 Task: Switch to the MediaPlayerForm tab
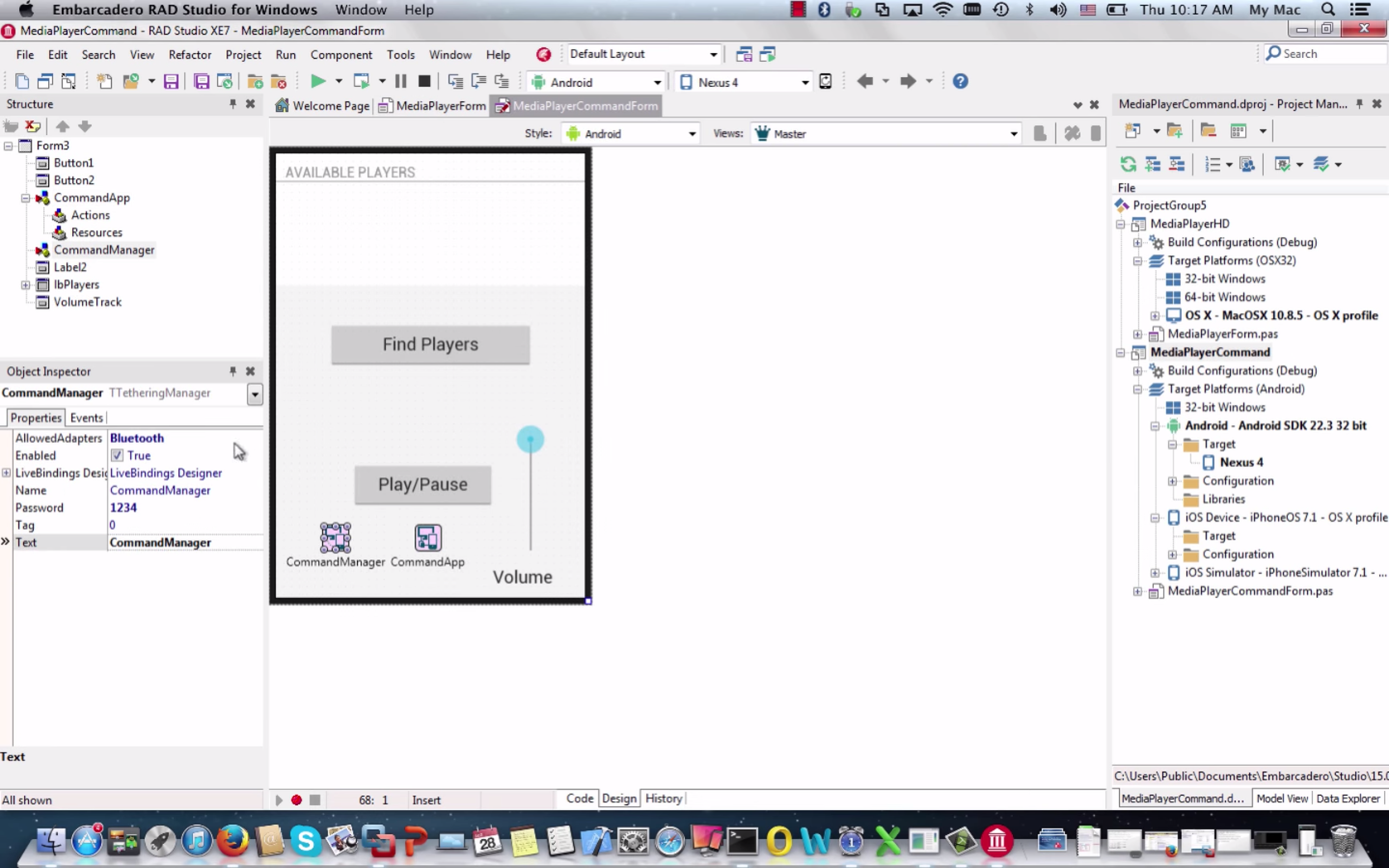point(432,106)
